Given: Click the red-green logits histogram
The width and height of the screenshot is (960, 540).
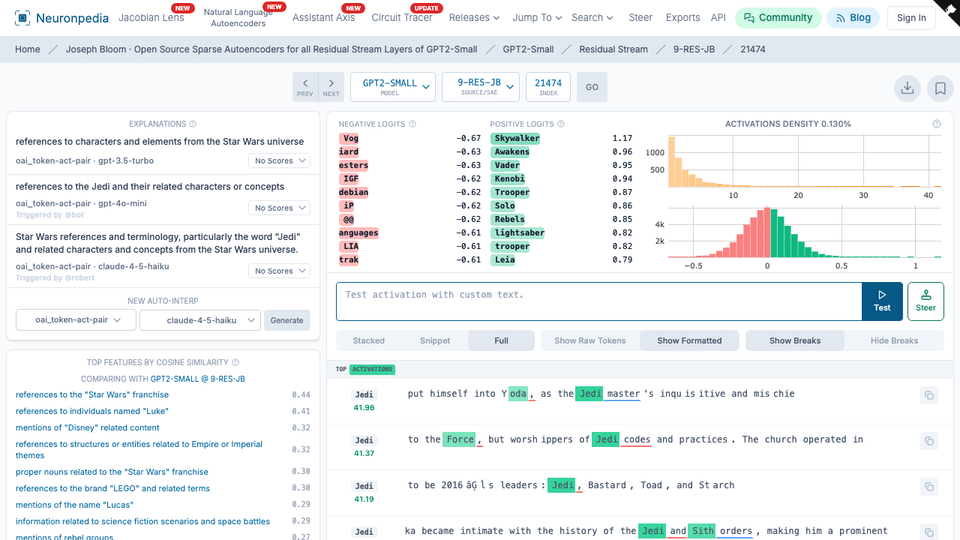Looking at the screenshot, I should point(804,233).
